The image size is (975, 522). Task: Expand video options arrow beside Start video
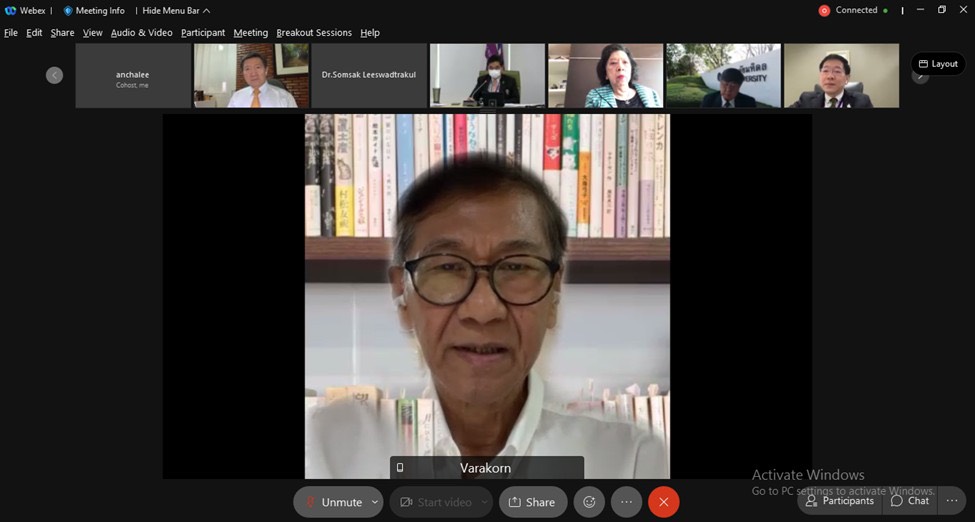tap(484, 502)
